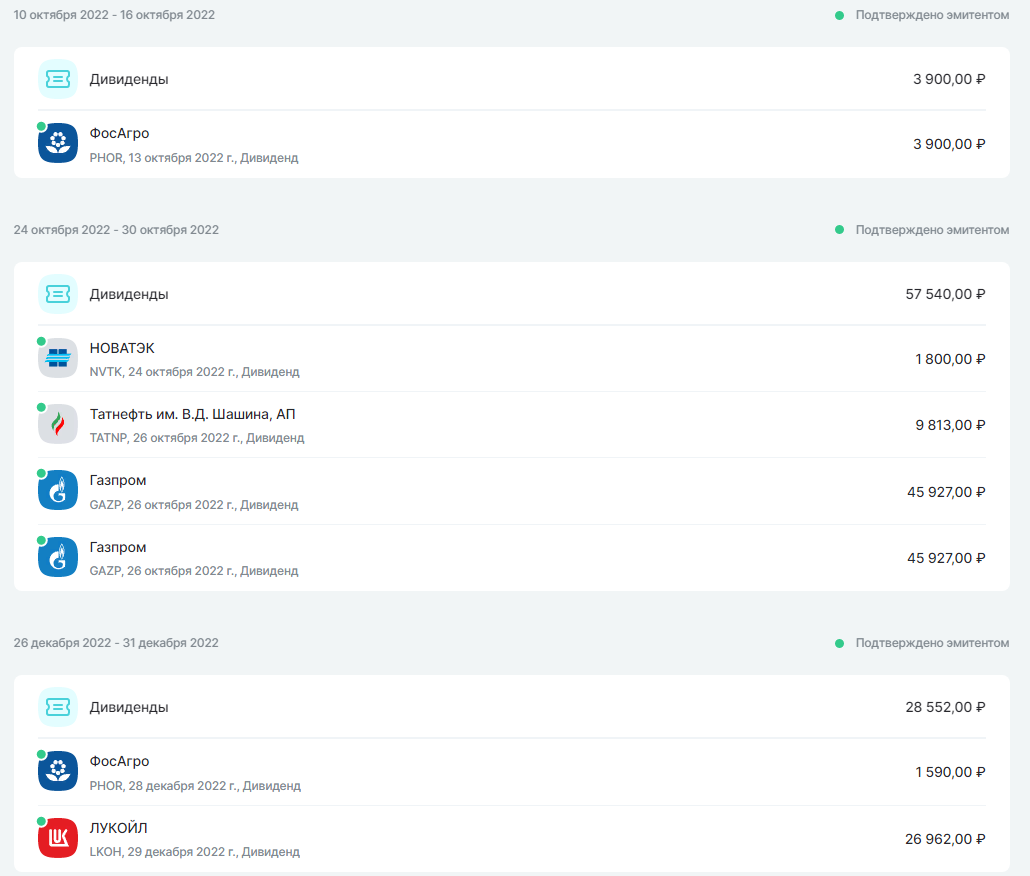Click dividends icon beside 28 552,00 ₽
Image resolution: width=1030 pixels, height=876 pixels.
pyautogui.click(x=58, y=707)
